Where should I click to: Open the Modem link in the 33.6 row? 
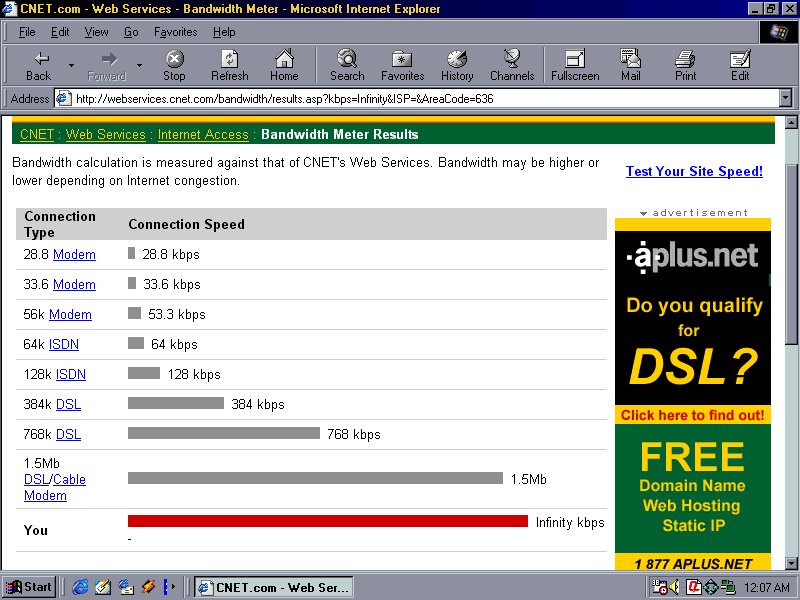(74, 285)
